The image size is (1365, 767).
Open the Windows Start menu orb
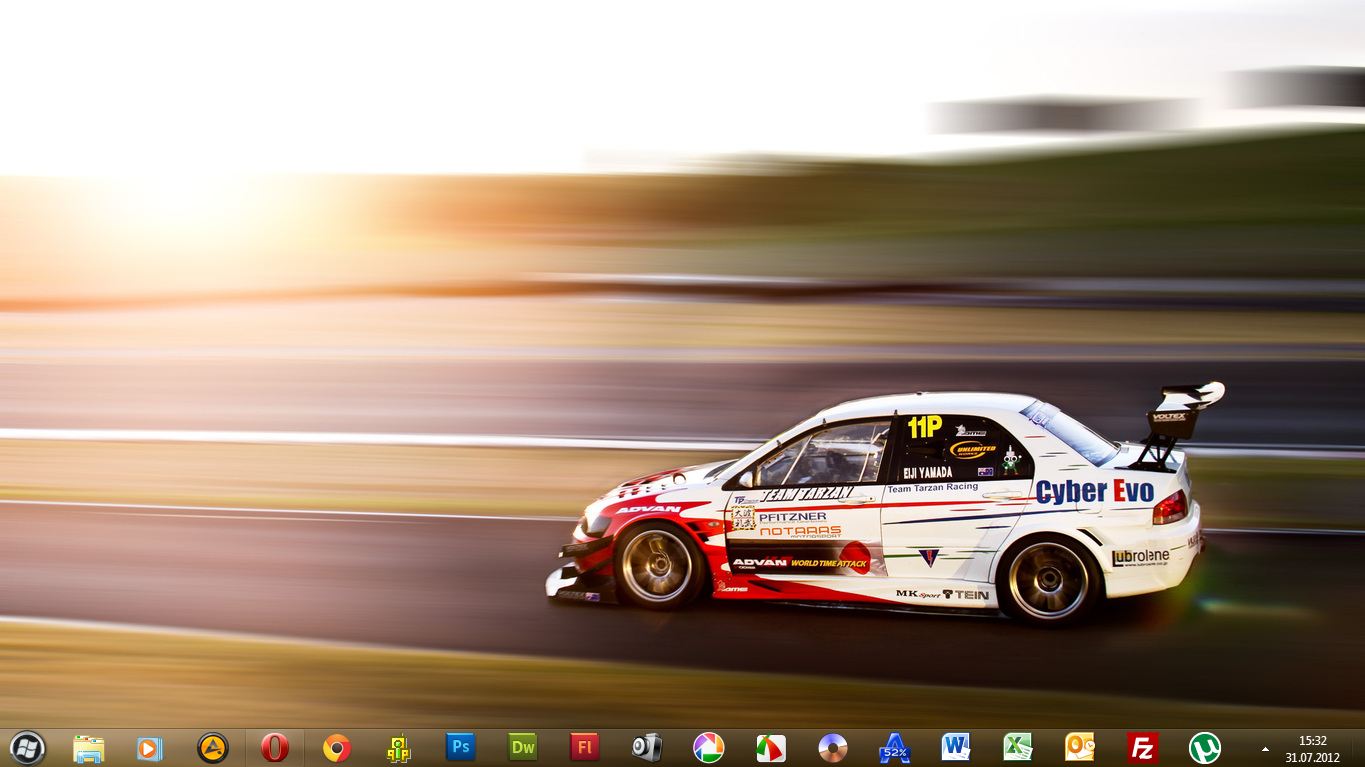27,748
